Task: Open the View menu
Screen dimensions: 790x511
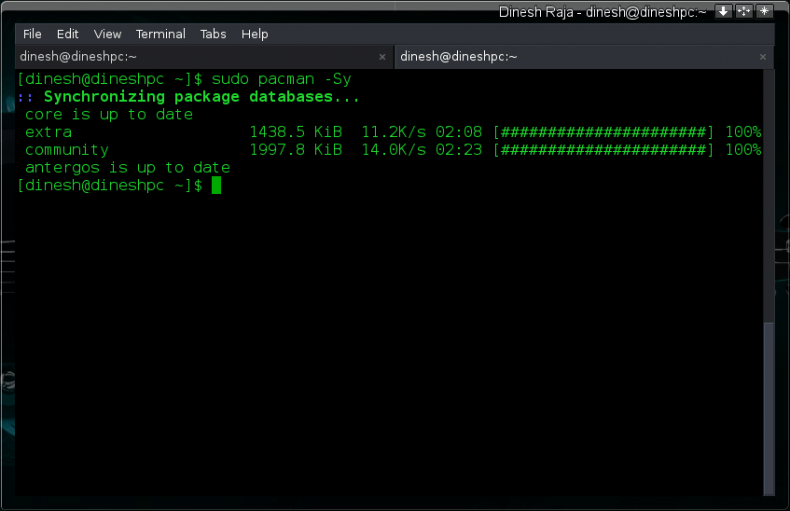Action: pos(107,34)
